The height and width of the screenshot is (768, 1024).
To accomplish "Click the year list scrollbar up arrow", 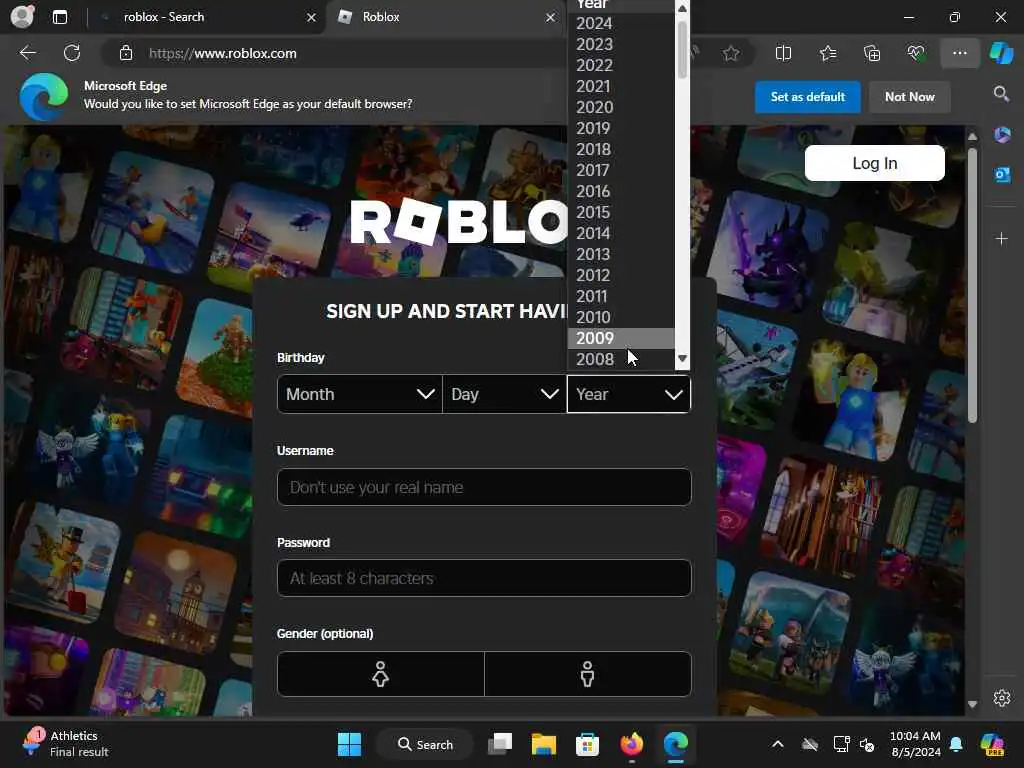I will tap(682, 8).
